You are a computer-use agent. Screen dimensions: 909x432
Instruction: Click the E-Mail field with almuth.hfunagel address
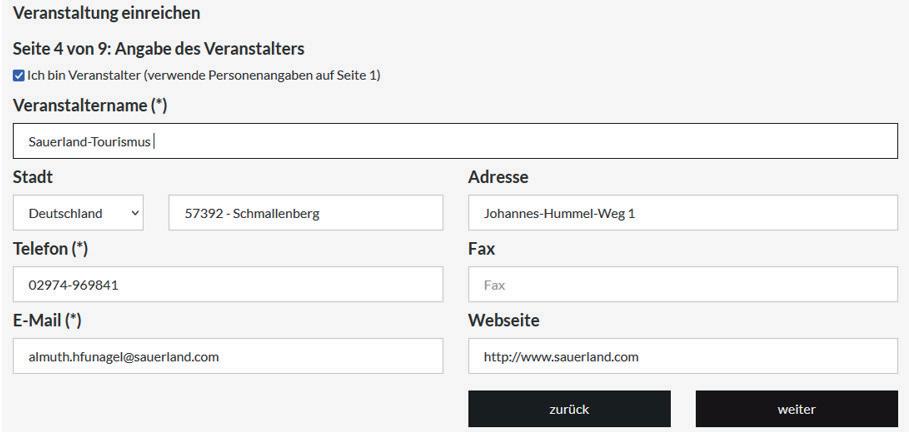[227, 356]
